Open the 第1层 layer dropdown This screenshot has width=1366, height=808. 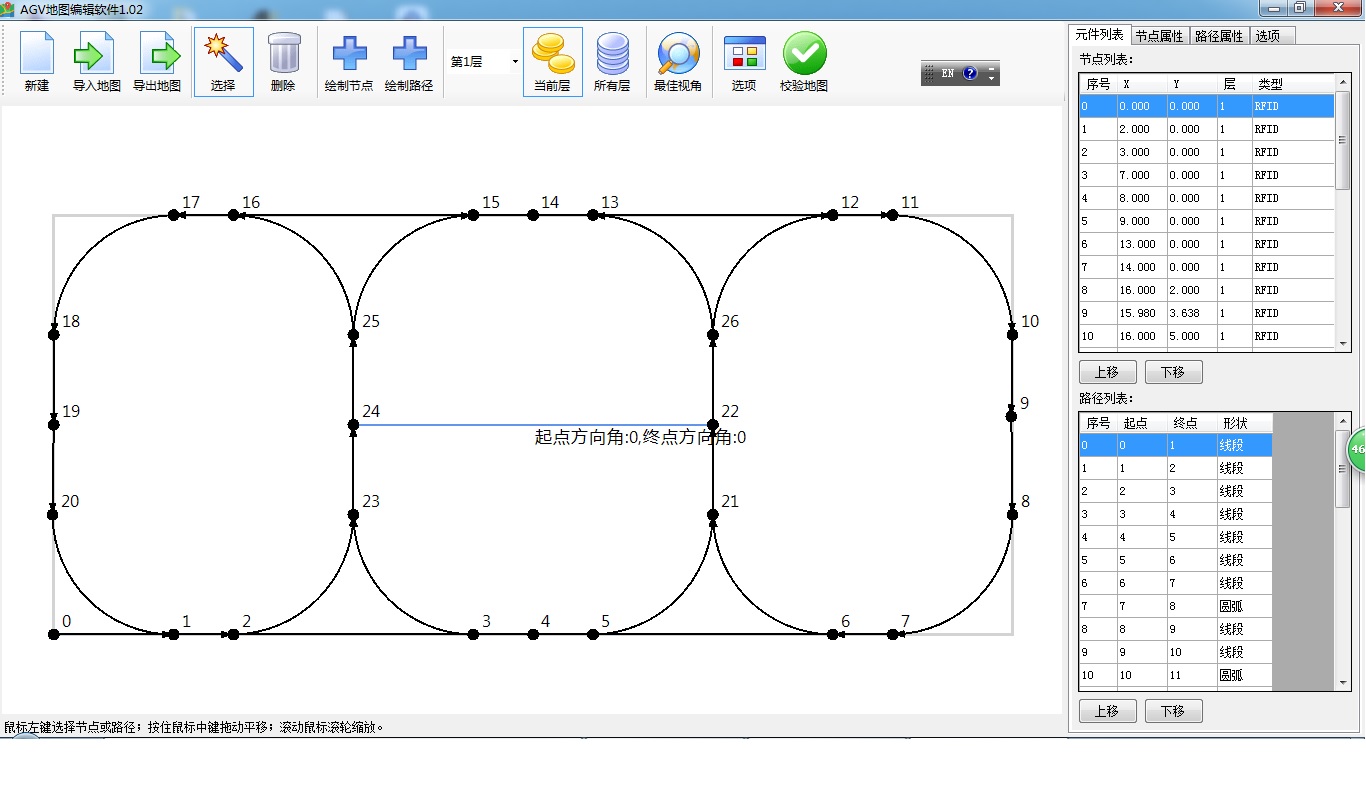click(x=515, y=62)
